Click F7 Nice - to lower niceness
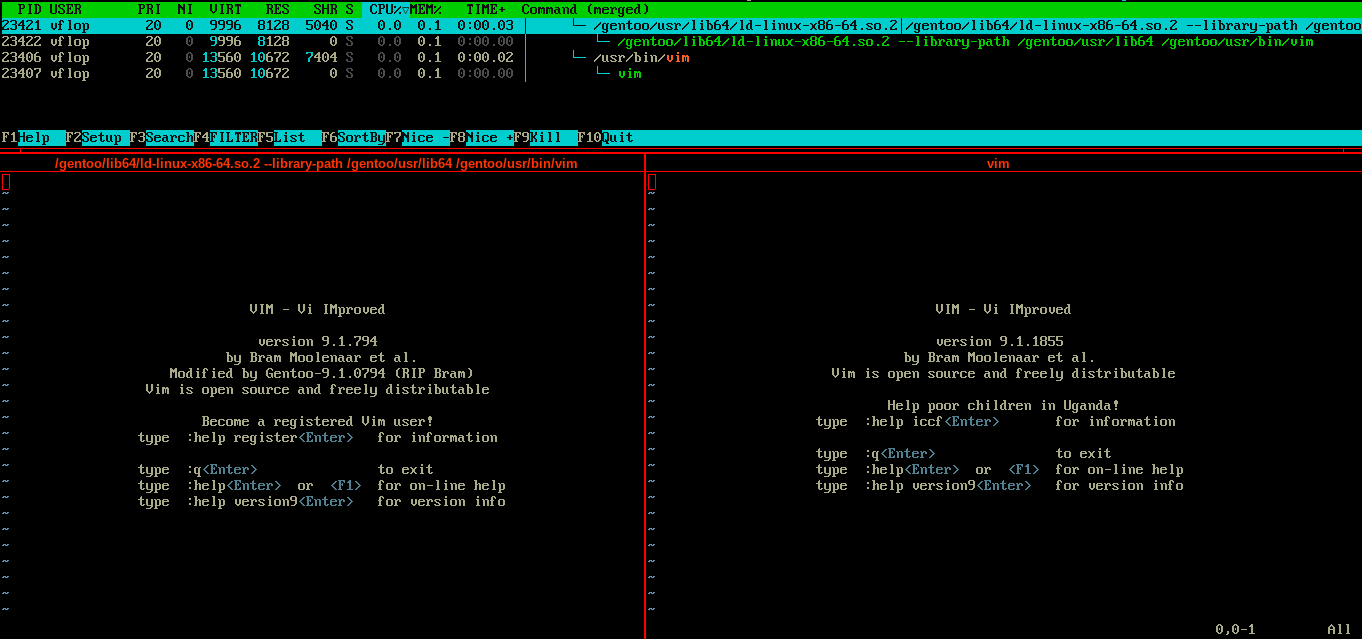 [x=417, y=138]
